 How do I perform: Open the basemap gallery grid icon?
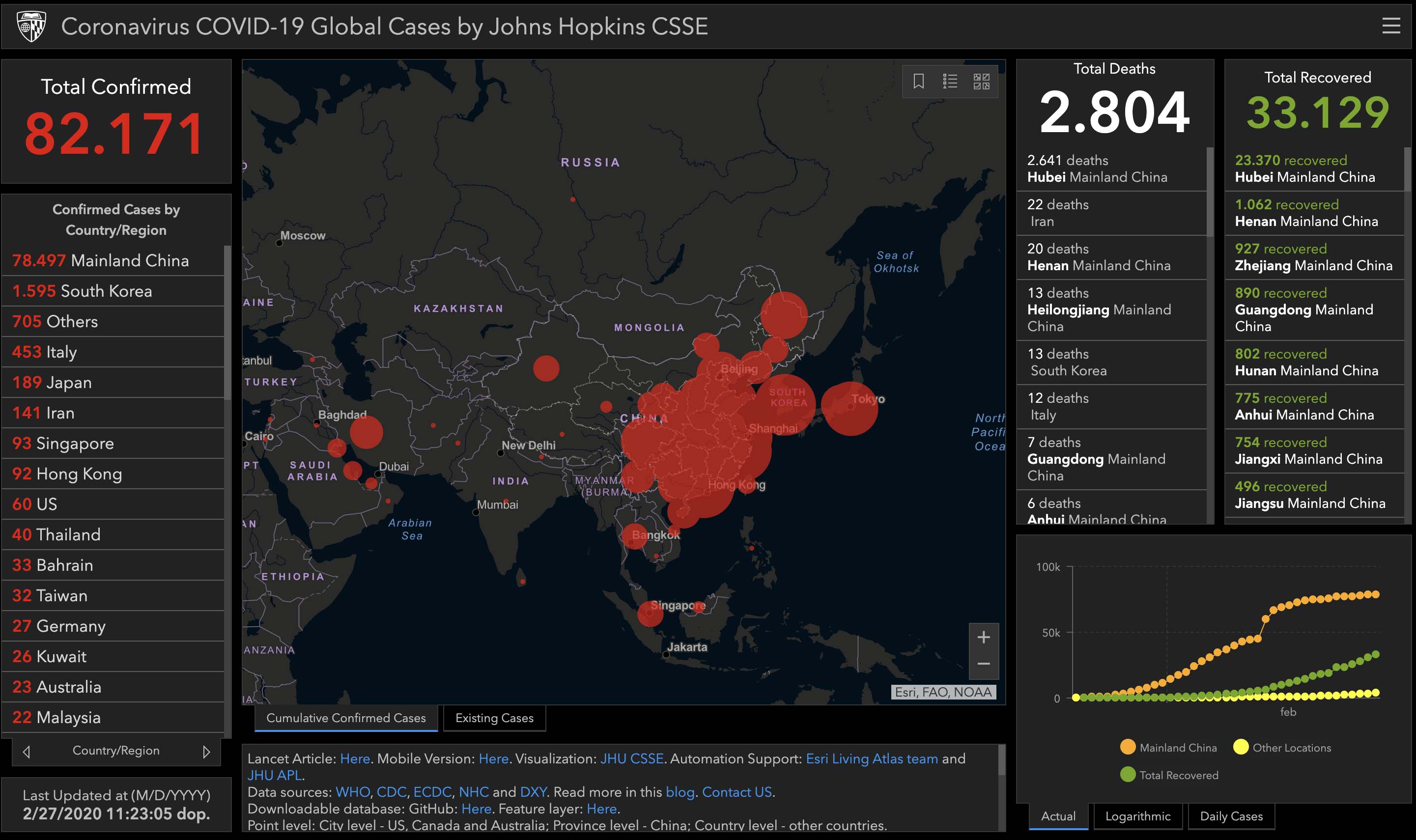point(981,82)
